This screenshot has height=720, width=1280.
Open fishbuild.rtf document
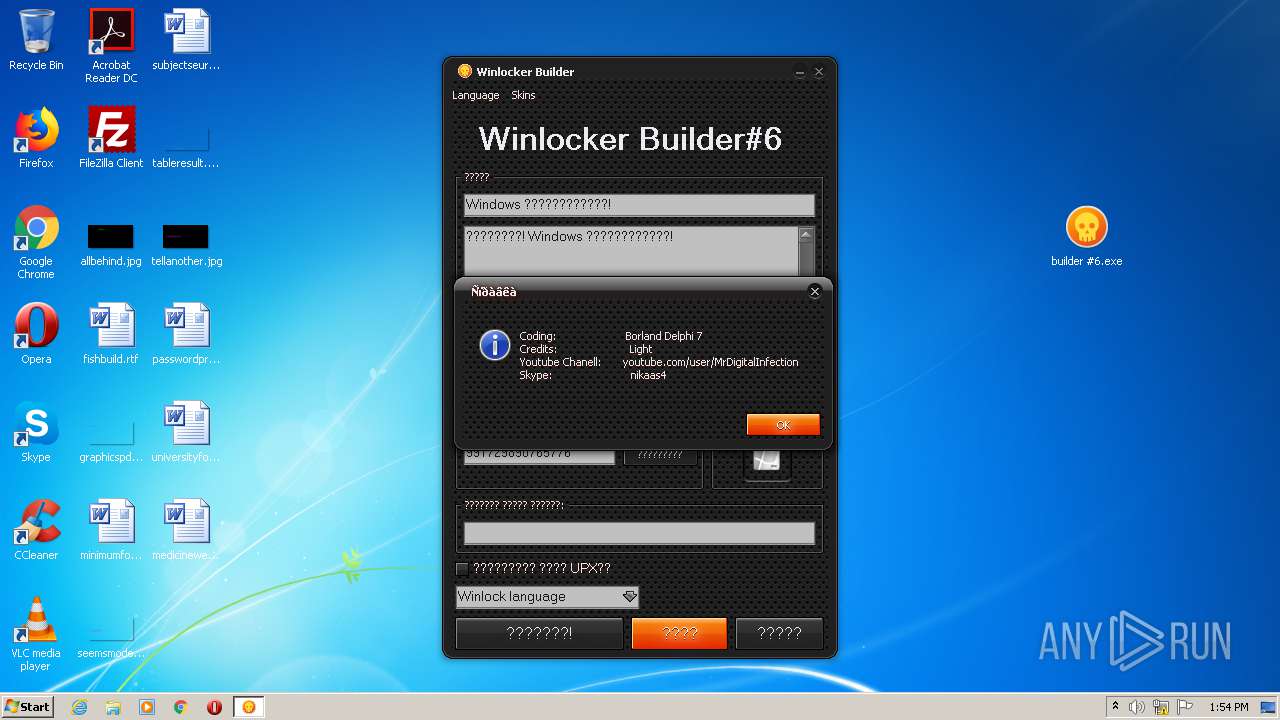[111, 334]
